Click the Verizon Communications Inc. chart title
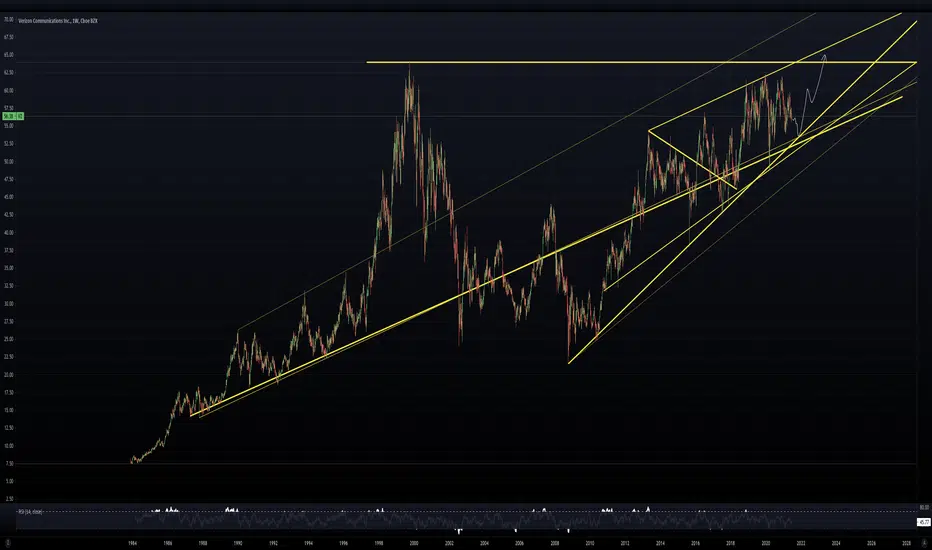 coord(58,21)
